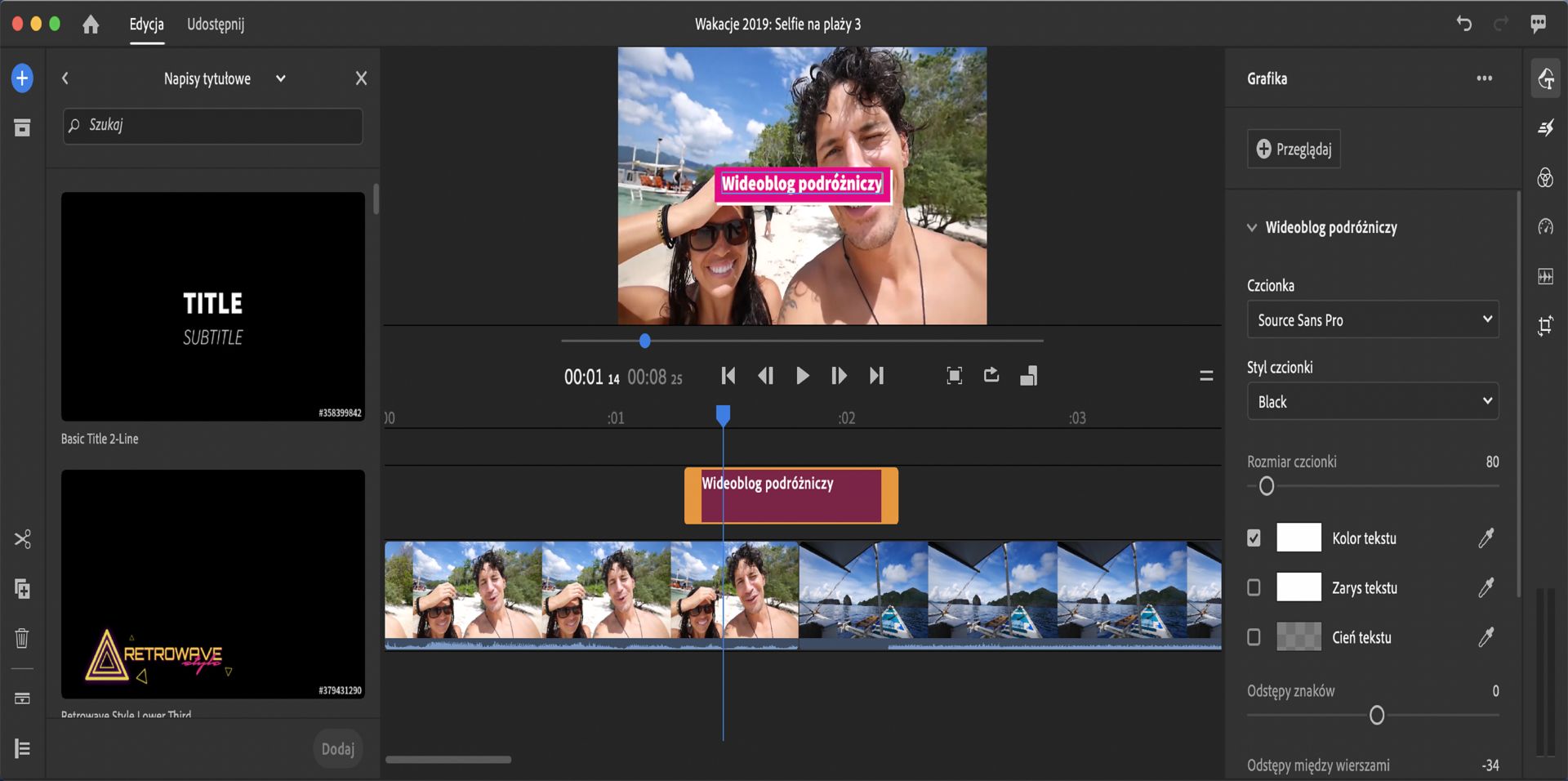Click the Rozmiar czcionki value 80
The image size is (1568, 781).
coord(1492,462)
